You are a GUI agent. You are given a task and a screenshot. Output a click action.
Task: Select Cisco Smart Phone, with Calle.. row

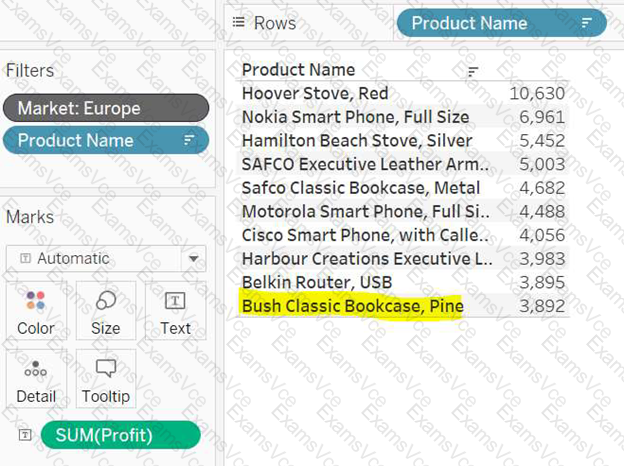(402, 235)
